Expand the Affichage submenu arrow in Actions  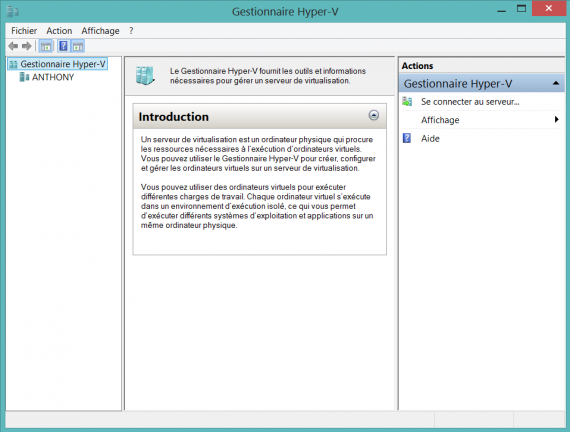557,119
